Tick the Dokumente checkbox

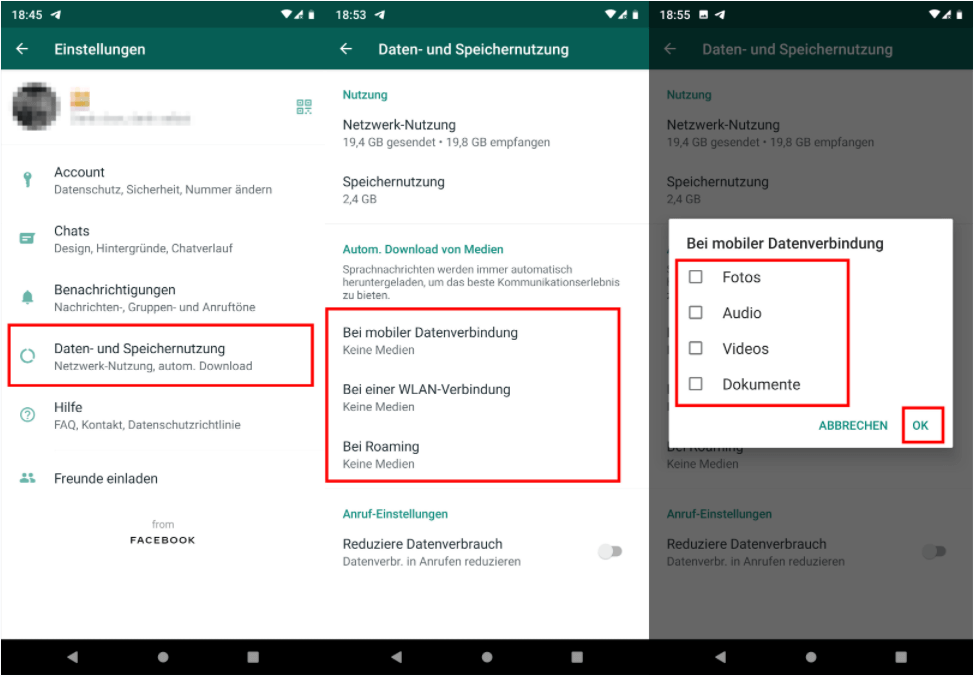(x=696, y=384)
